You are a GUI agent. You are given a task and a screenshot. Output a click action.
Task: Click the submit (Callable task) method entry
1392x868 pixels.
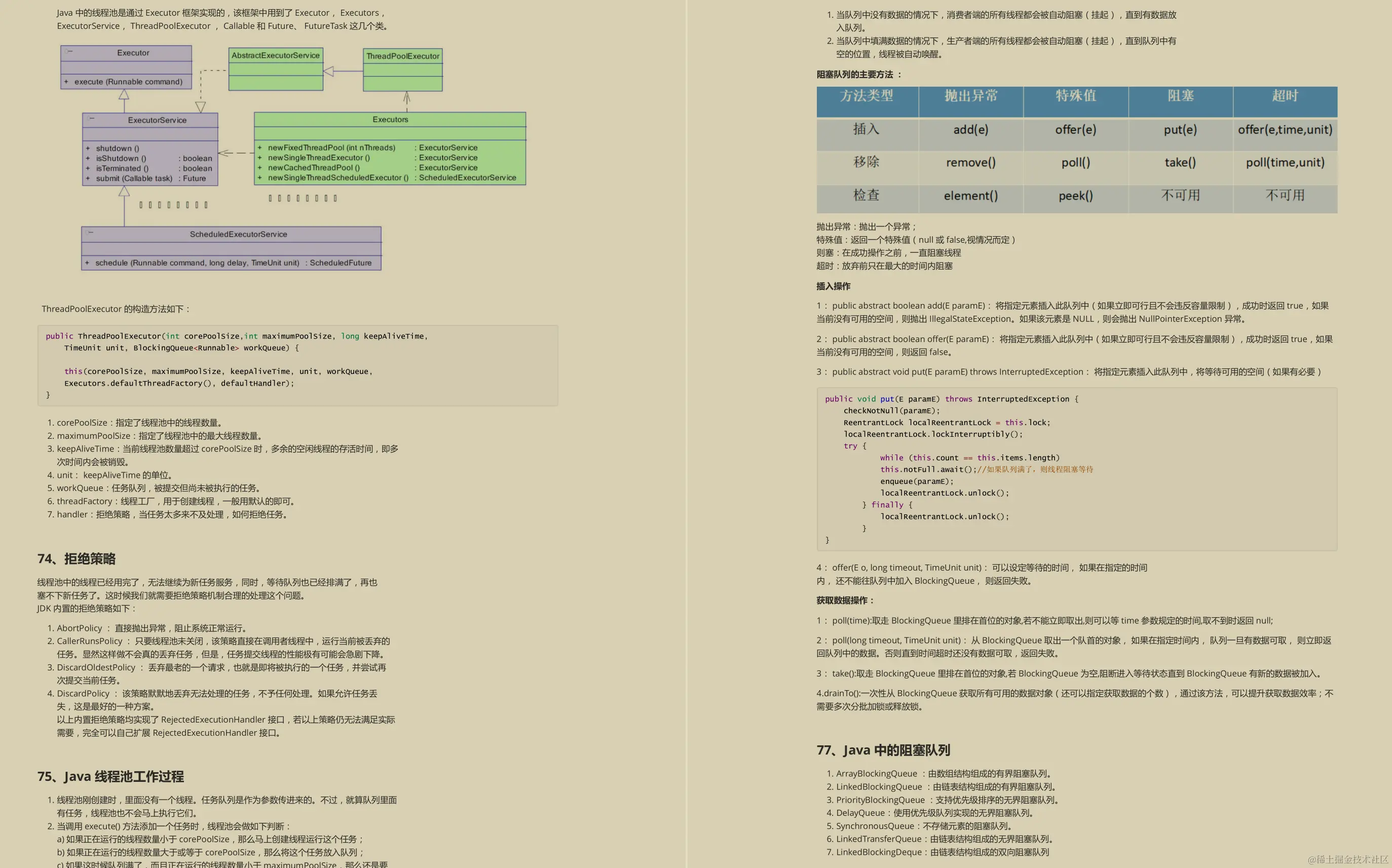[134, 178]
